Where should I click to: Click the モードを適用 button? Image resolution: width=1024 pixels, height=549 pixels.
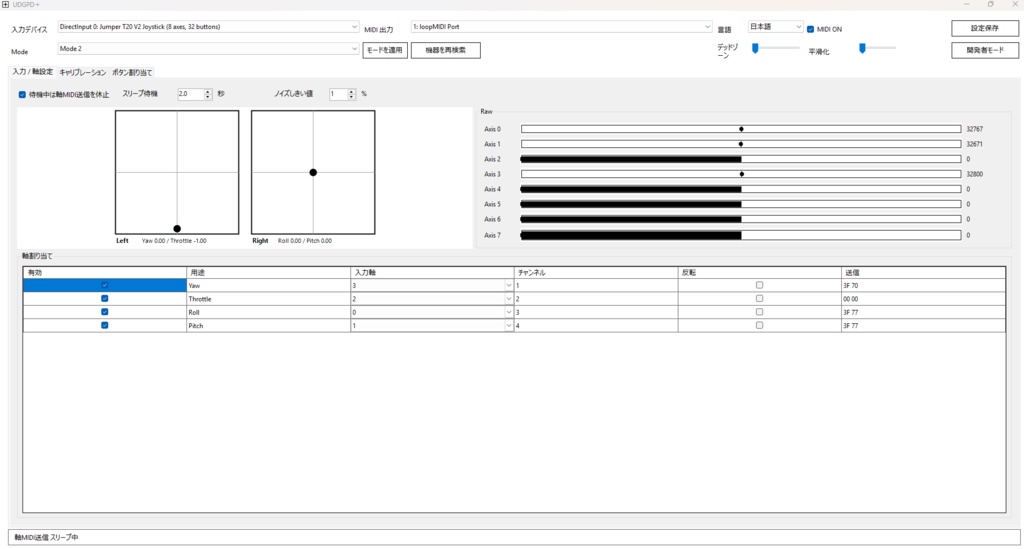pos(385,50)
